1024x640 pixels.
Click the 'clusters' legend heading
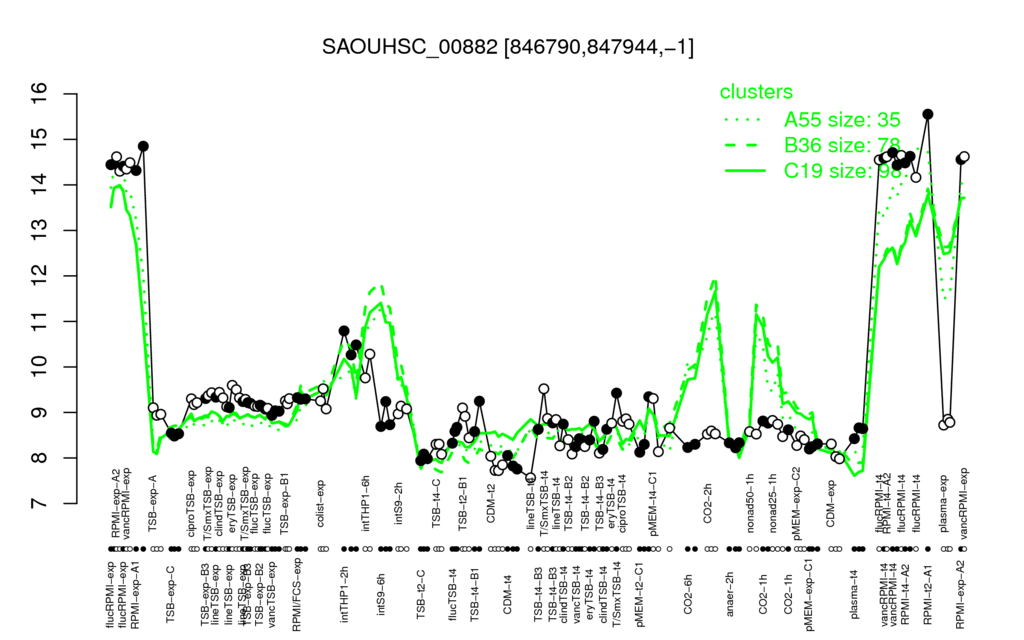click(756, 92)
